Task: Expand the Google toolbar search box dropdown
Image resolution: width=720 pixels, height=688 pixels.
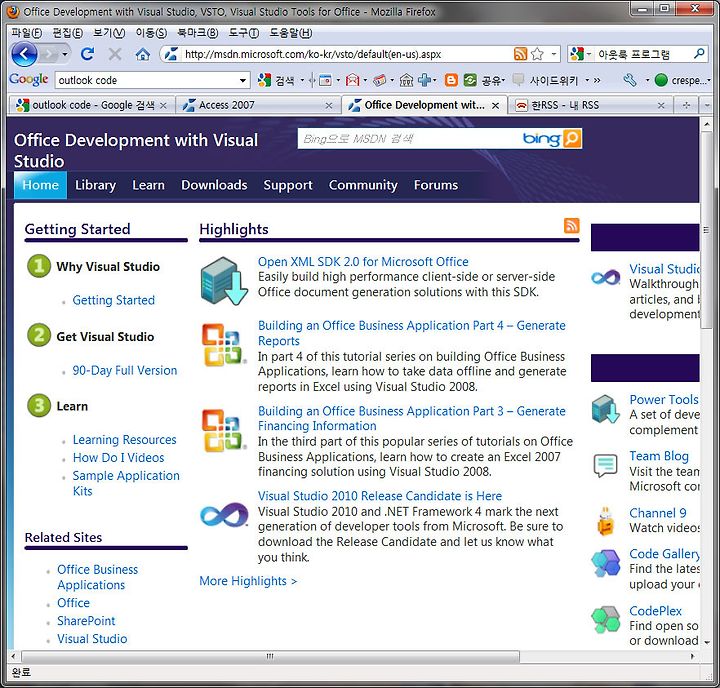Action: [x=242, y=81]
